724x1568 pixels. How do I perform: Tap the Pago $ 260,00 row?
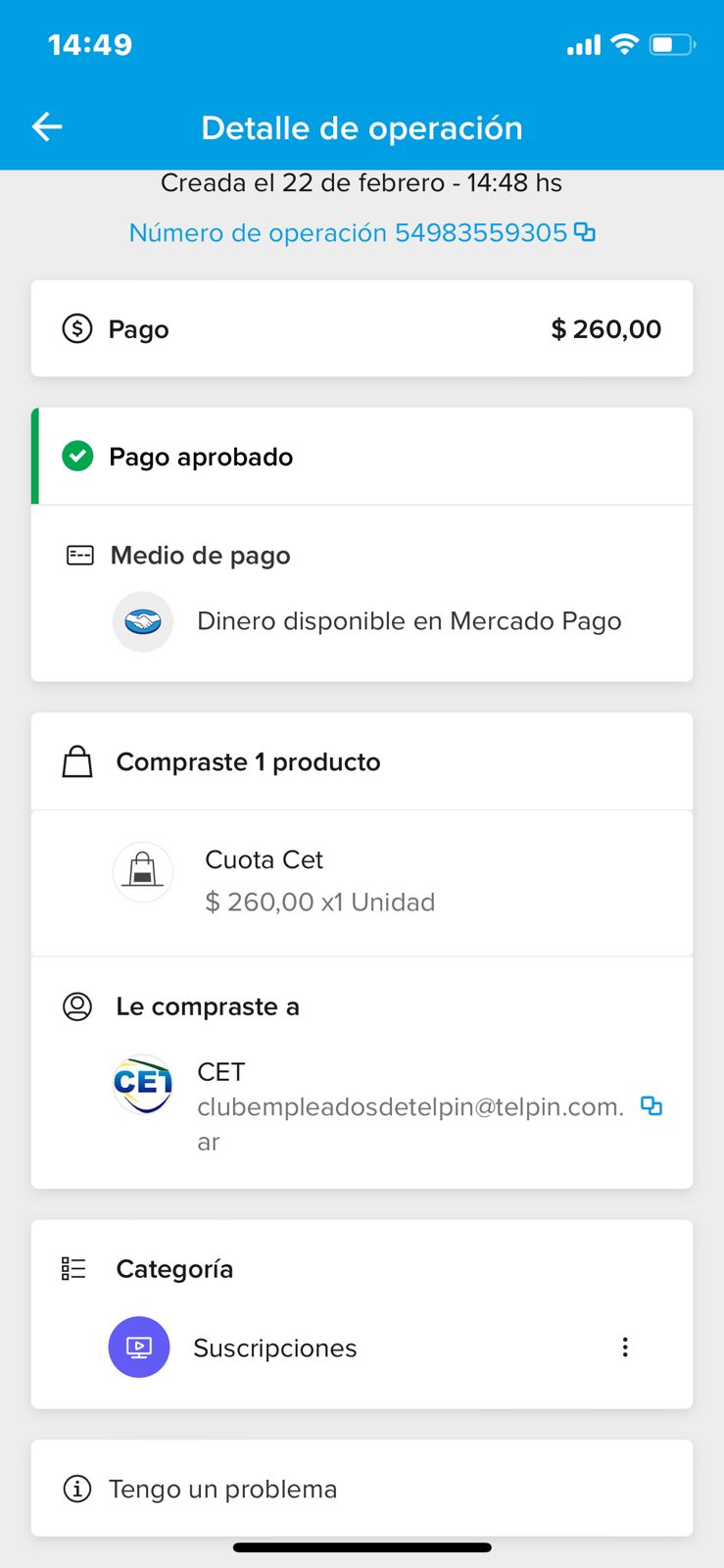(x=362, y=329)
